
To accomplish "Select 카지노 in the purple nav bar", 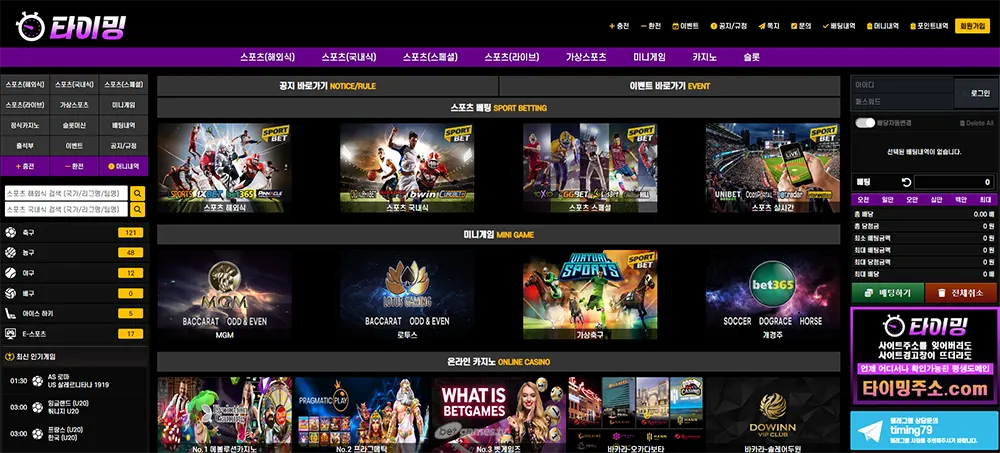I will 705,57.
